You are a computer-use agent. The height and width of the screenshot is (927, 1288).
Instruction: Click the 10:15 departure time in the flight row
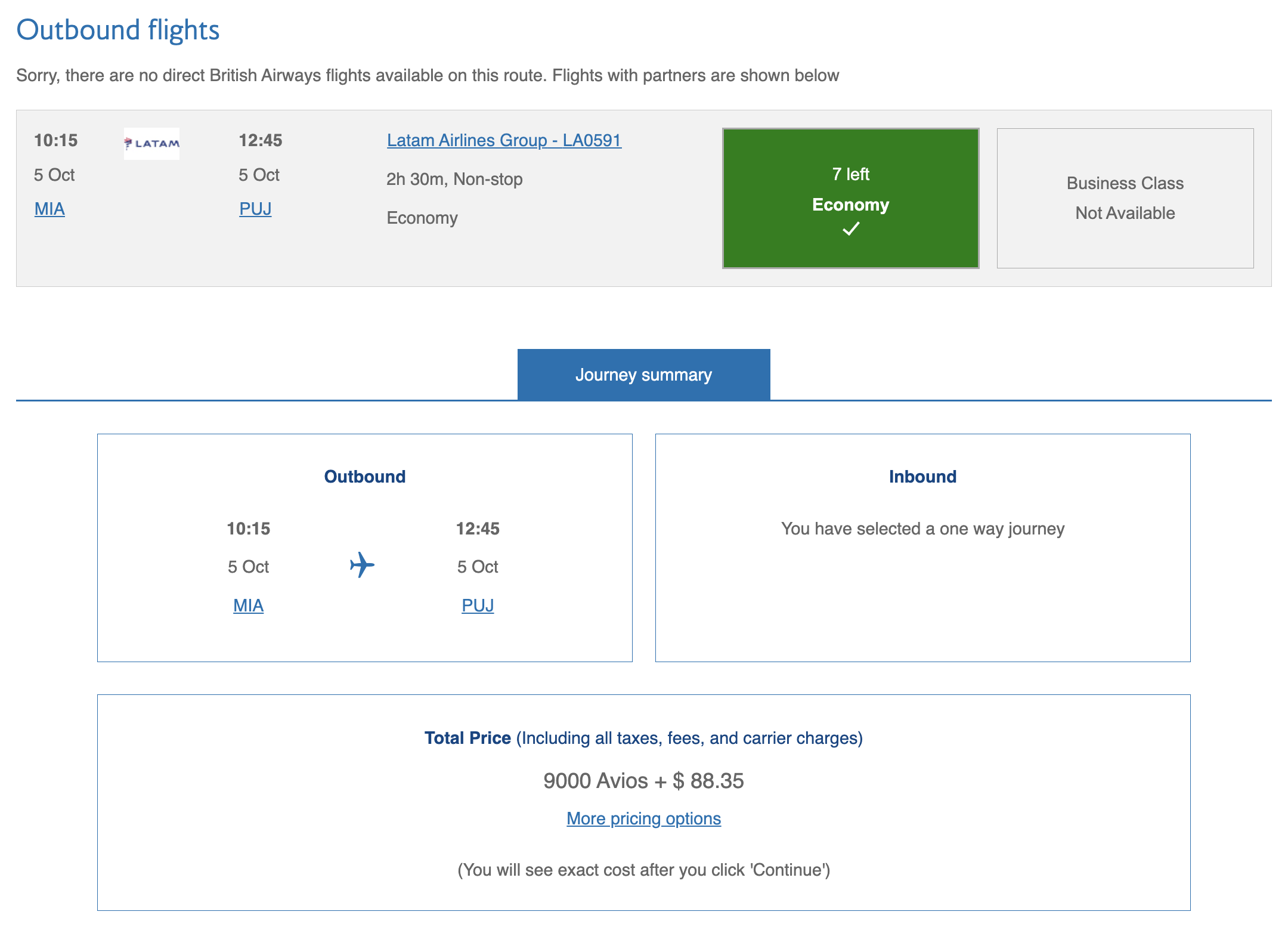pos(56,140)
